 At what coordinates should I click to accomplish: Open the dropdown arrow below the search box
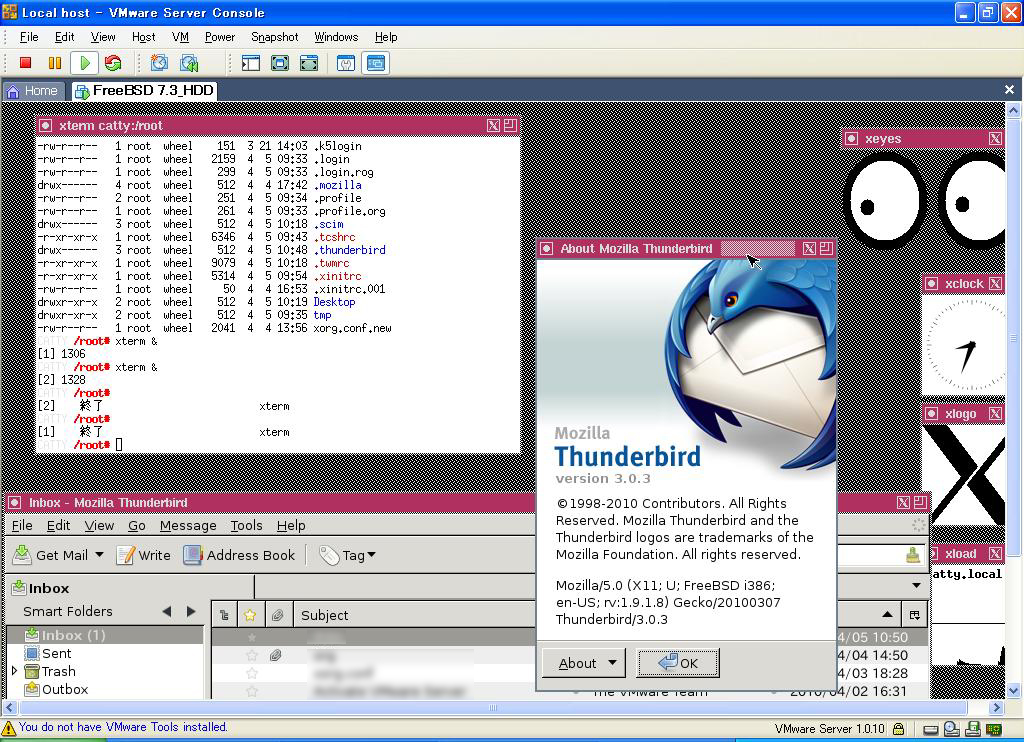pos(916,585)
